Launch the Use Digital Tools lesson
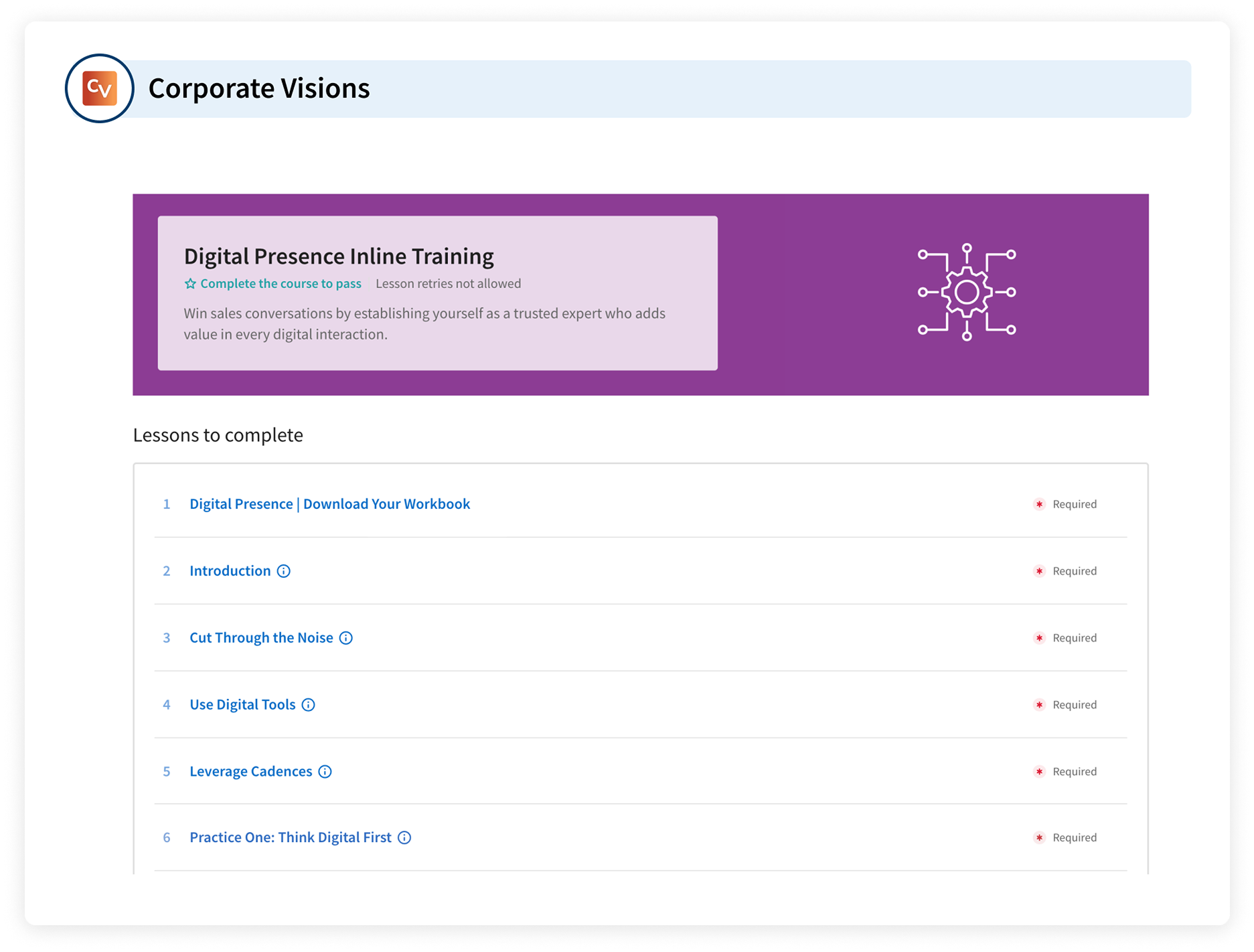 point(242,705)
